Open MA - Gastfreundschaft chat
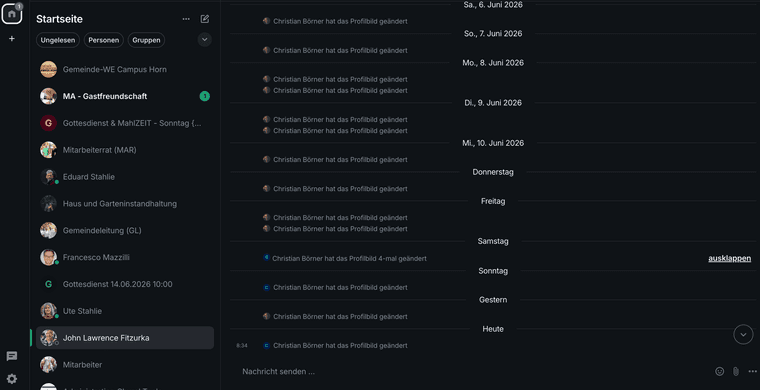The image size is (760, 390). 125,96
